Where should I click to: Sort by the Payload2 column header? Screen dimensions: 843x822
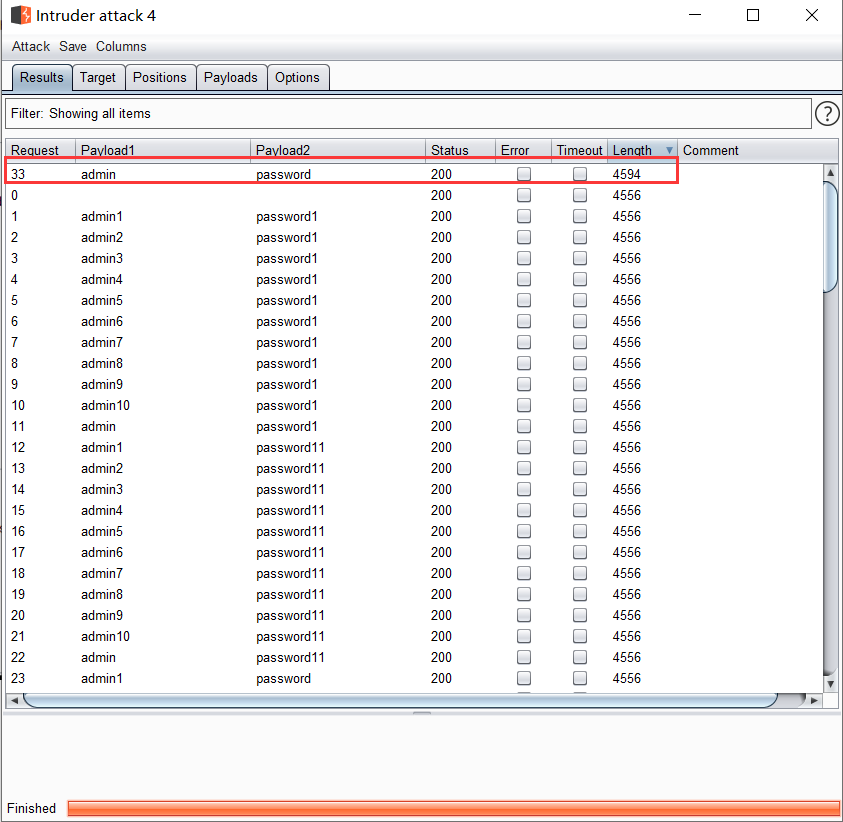pyautogui.click(x=338, y=150)
